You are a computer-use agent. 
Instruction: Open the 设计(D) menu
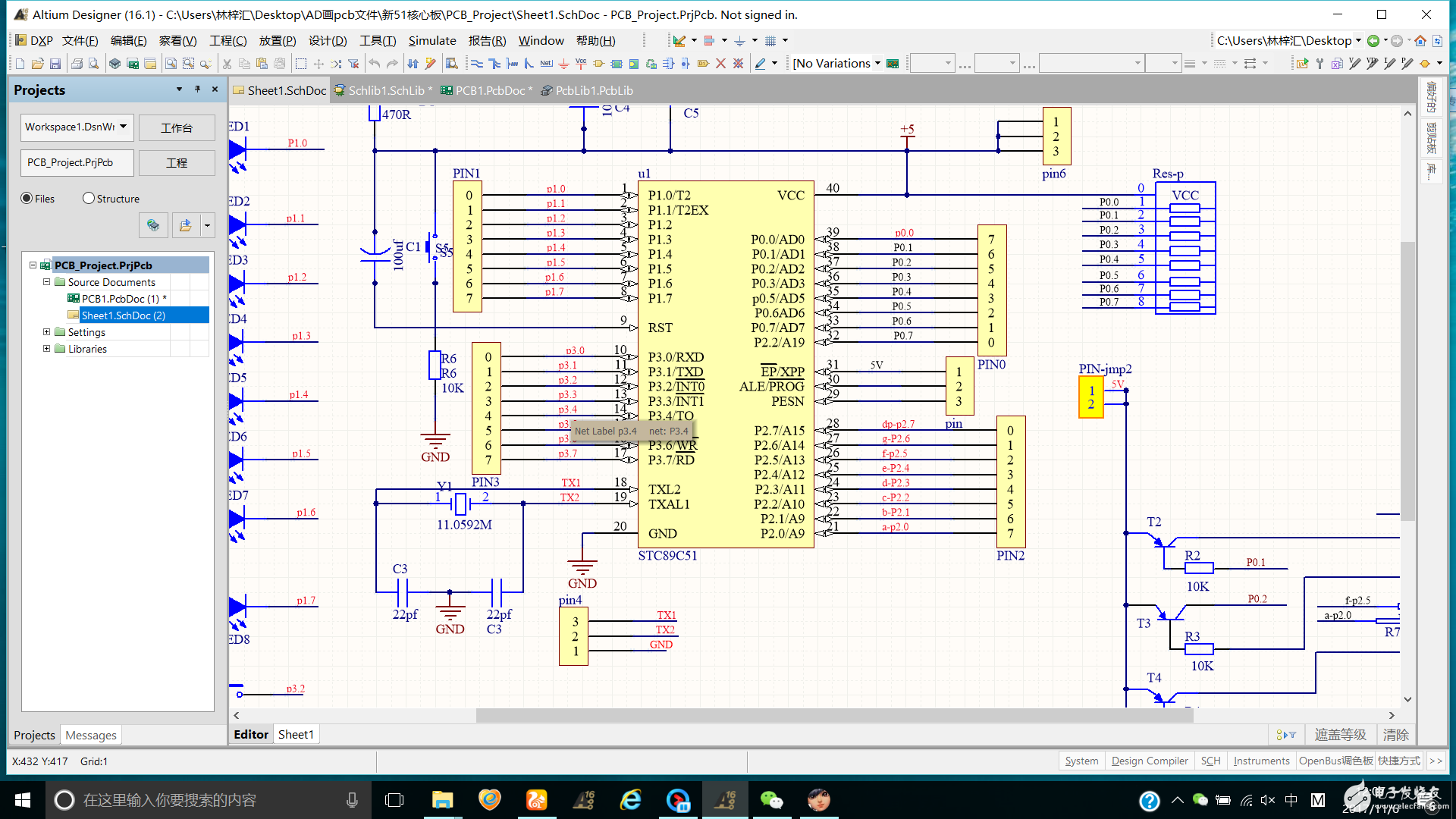[x=328, y=41]
